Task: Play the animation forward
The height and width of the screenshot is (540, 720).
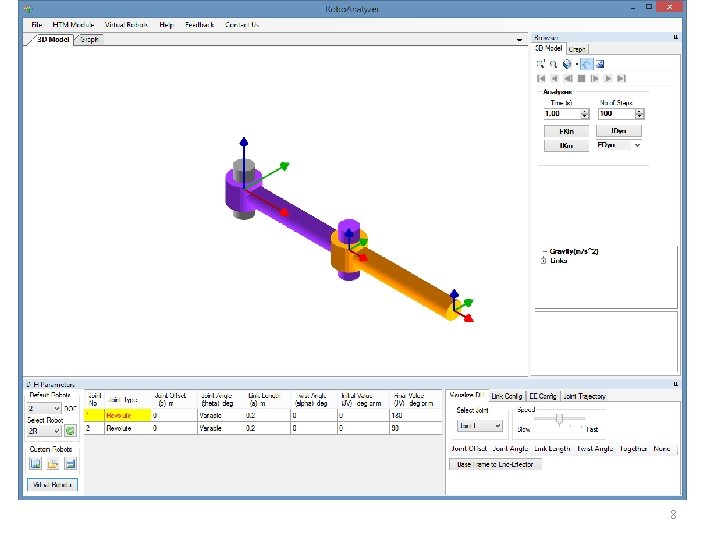Action: pyautogui.click(x=608, y=79)
